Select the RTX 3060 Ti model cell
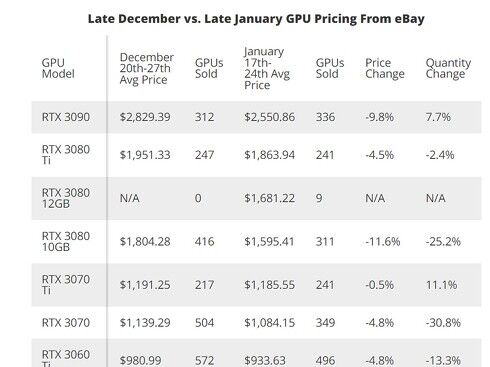This screenshot has height=367, width=490. (x=66, y=358)
